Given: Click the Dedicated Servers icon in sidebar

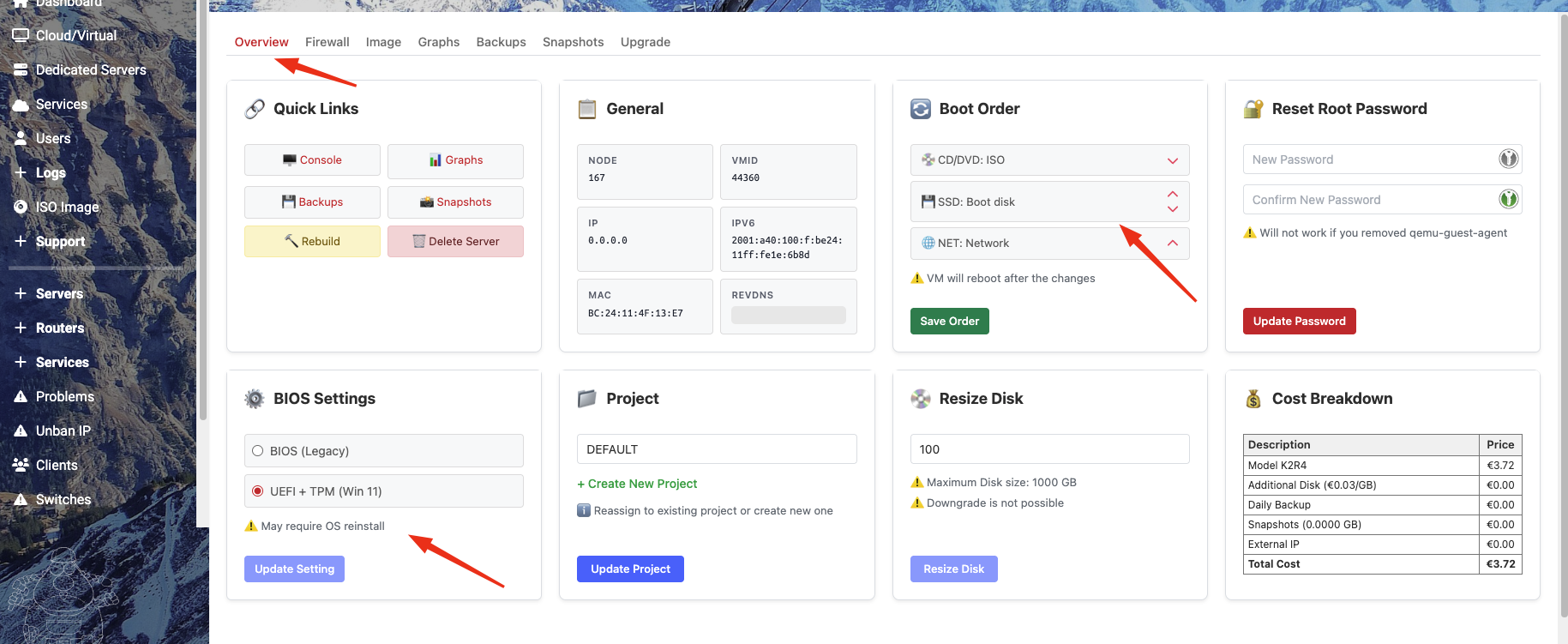Looking at the screenshot, I should (21, 69).
